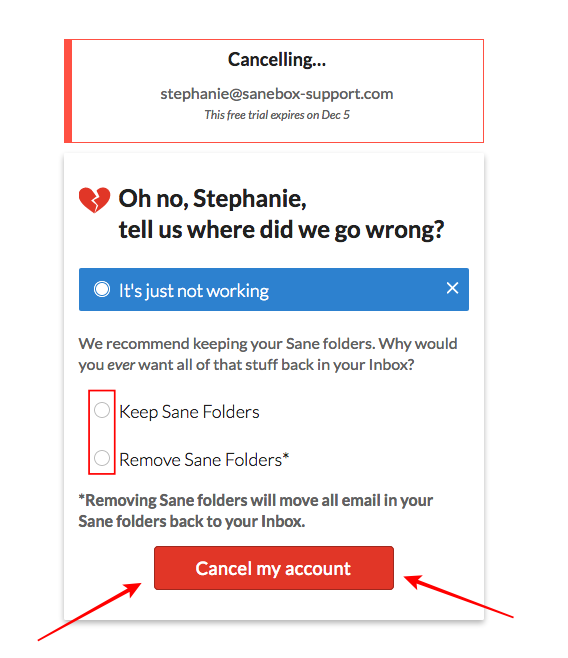
Task: Click the italic word "ever" in the recommendation
Action: (121, 365)
